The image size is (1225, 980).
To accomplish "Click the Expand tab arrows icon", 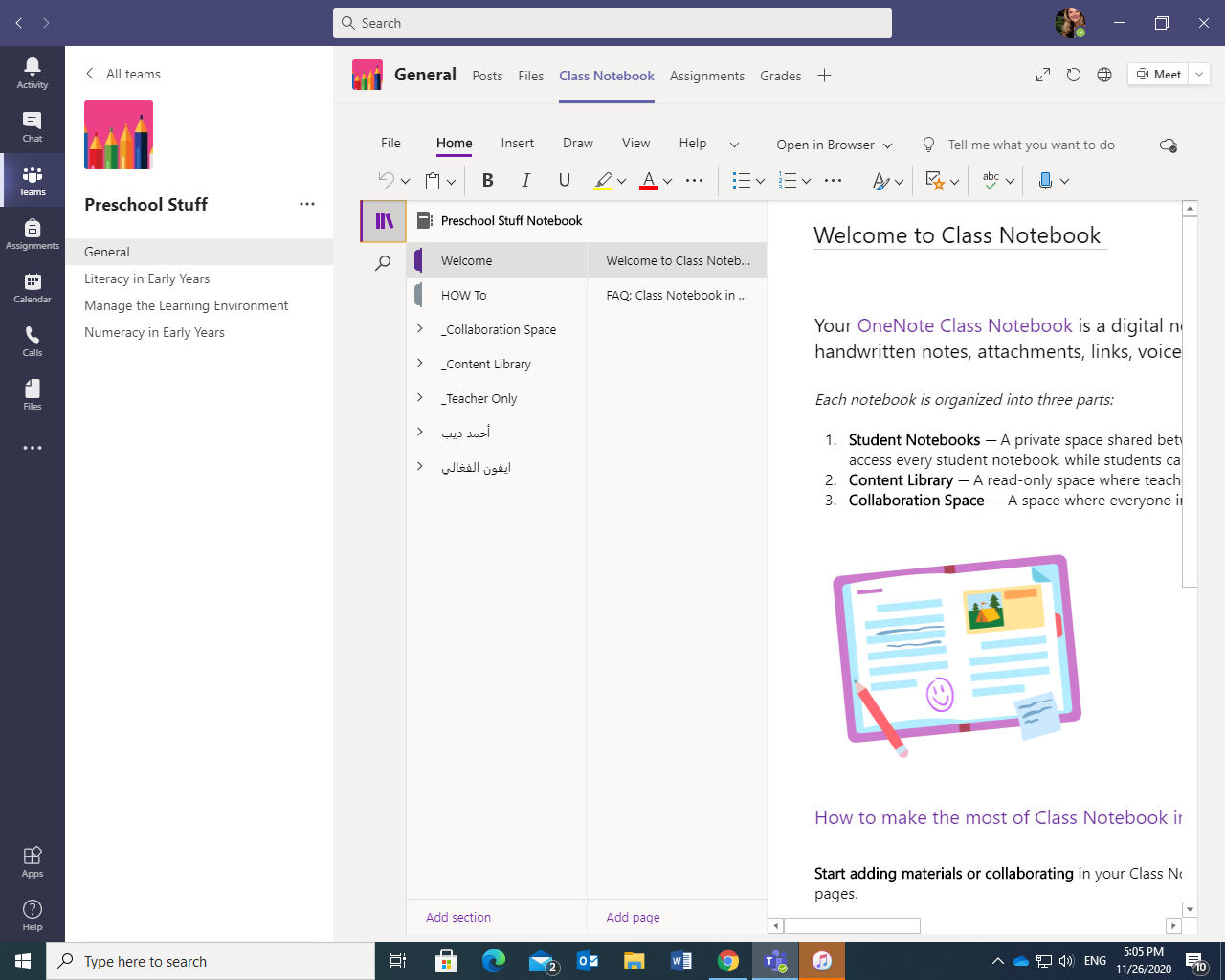I will [x=1043, y=75].
